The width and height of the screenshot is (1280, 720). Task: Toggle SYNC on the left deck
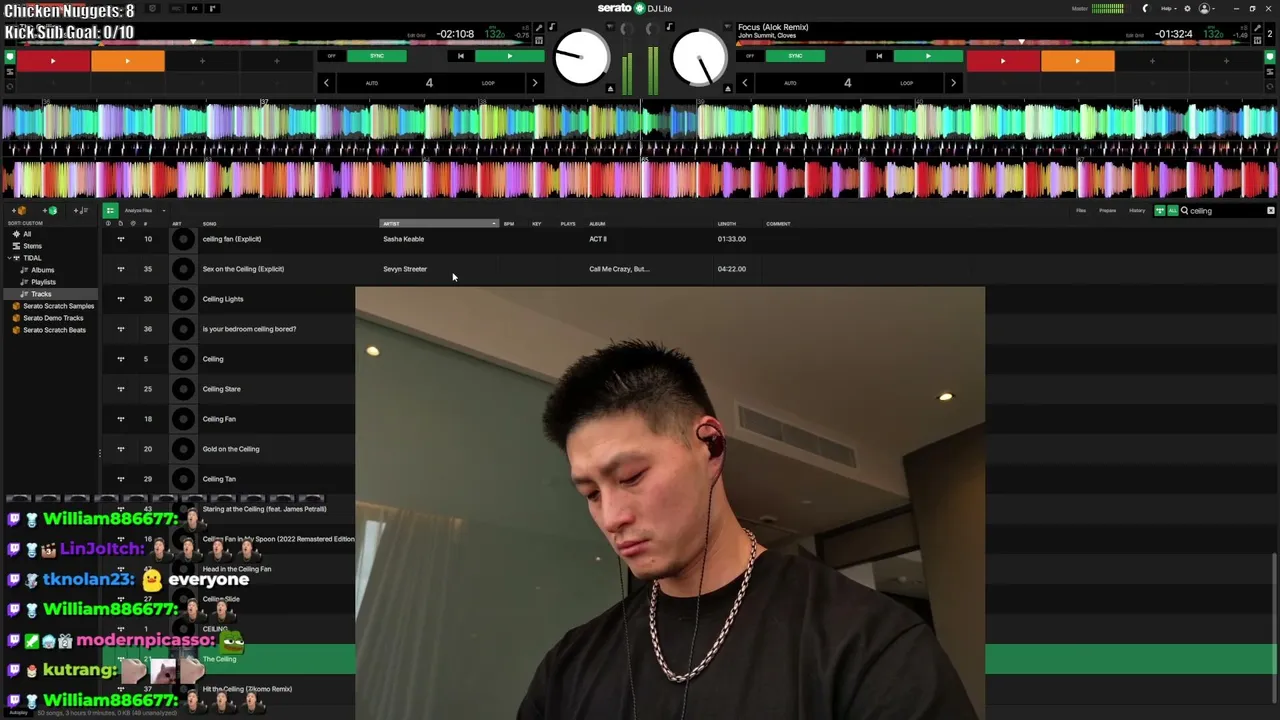tap(376, 56)
